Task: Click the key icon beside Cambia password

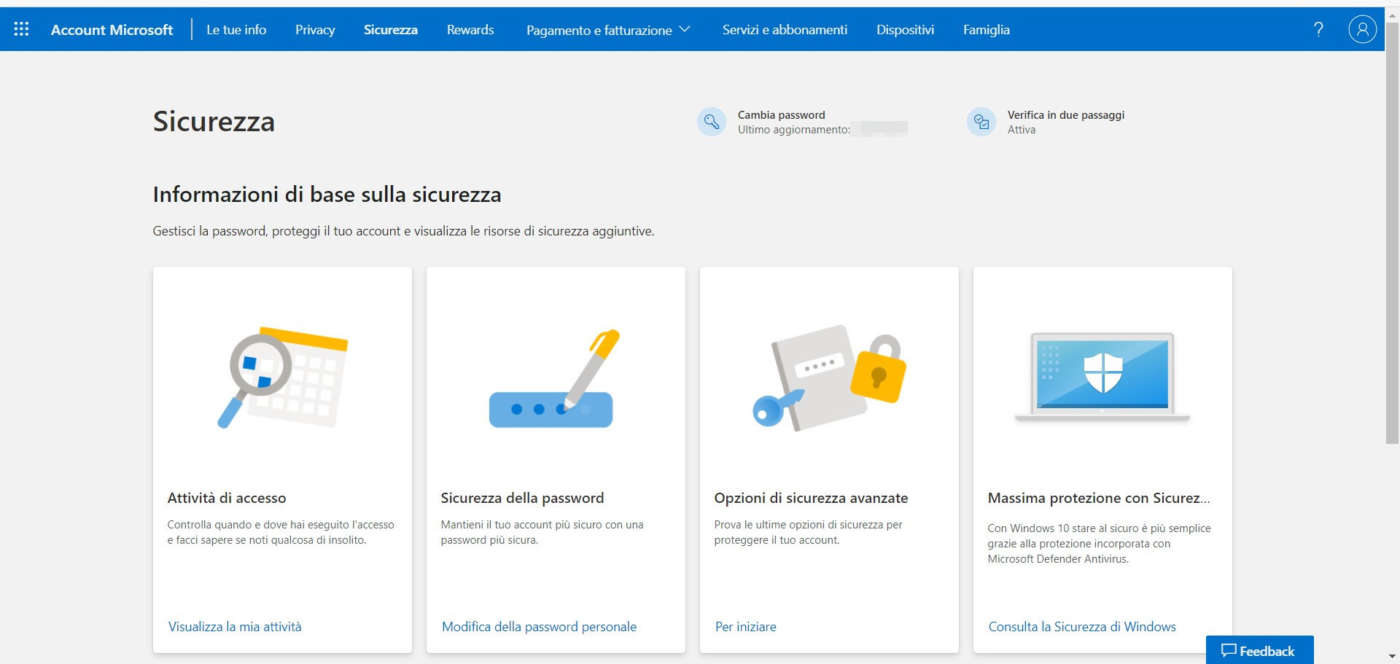Action: point(712,122)
